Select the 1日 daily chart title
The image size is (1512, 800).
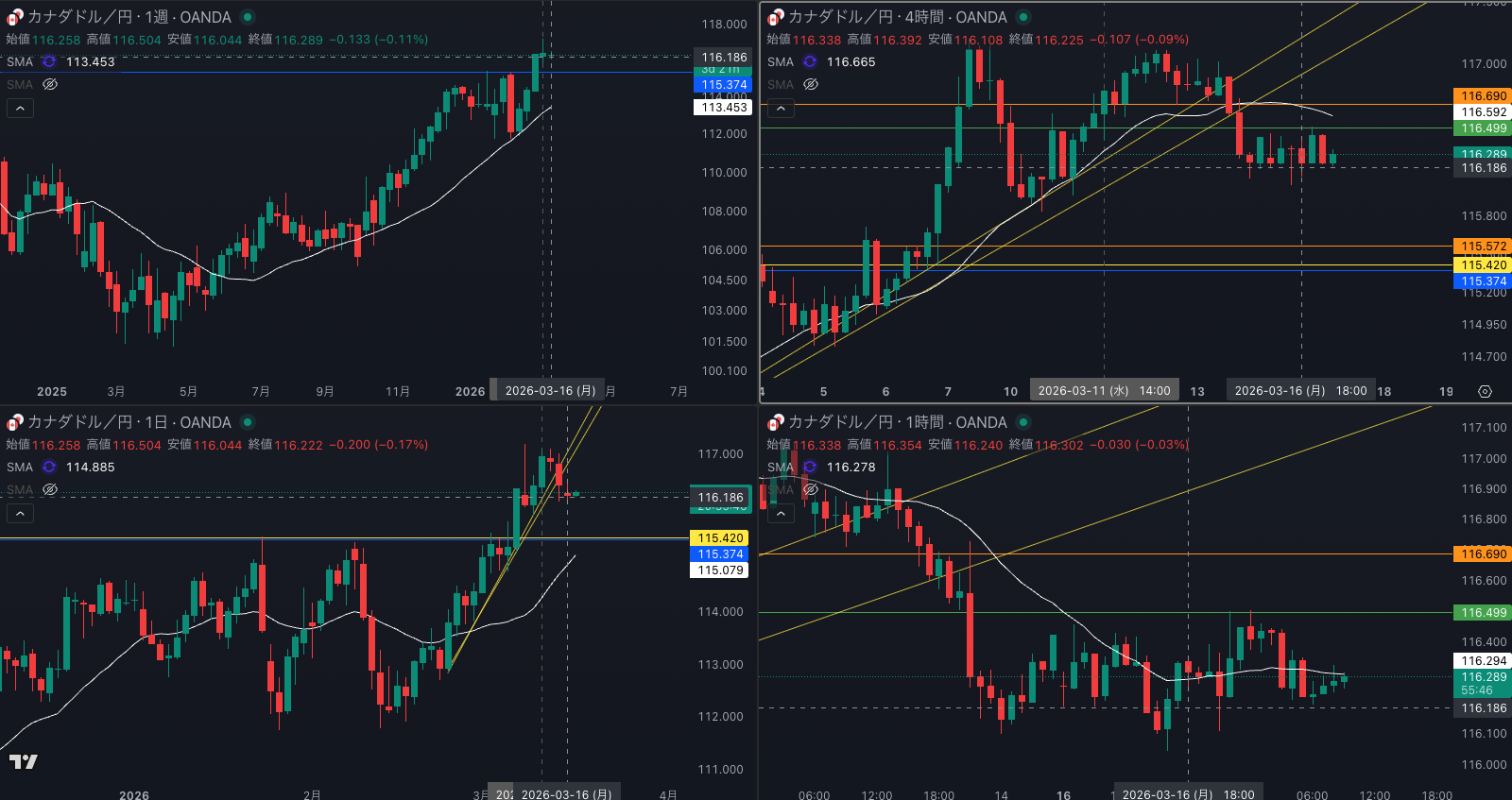pos(129,422)
